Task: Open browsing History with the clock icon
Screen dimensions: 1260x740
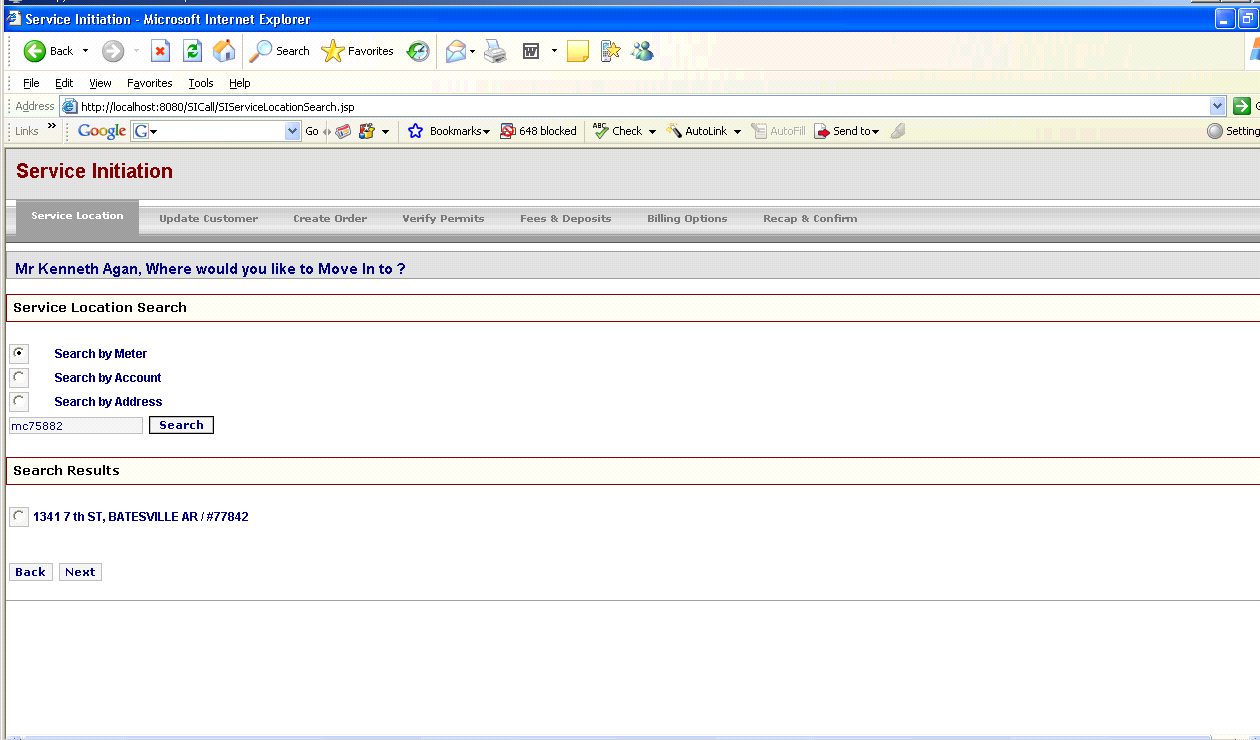Action: [418, 50]
